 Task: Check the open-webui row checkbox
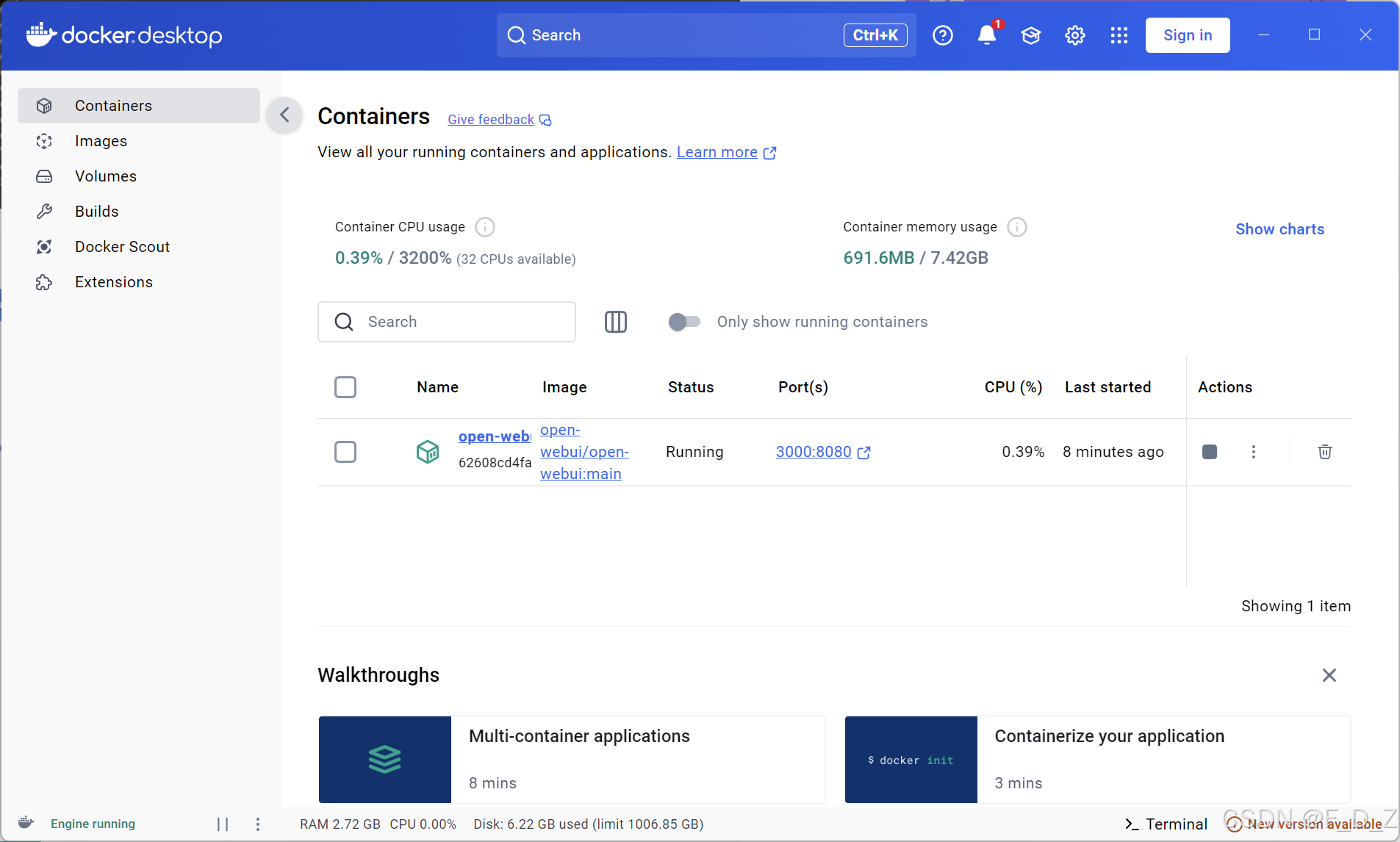pyautogui.click(x=345, y=452)
